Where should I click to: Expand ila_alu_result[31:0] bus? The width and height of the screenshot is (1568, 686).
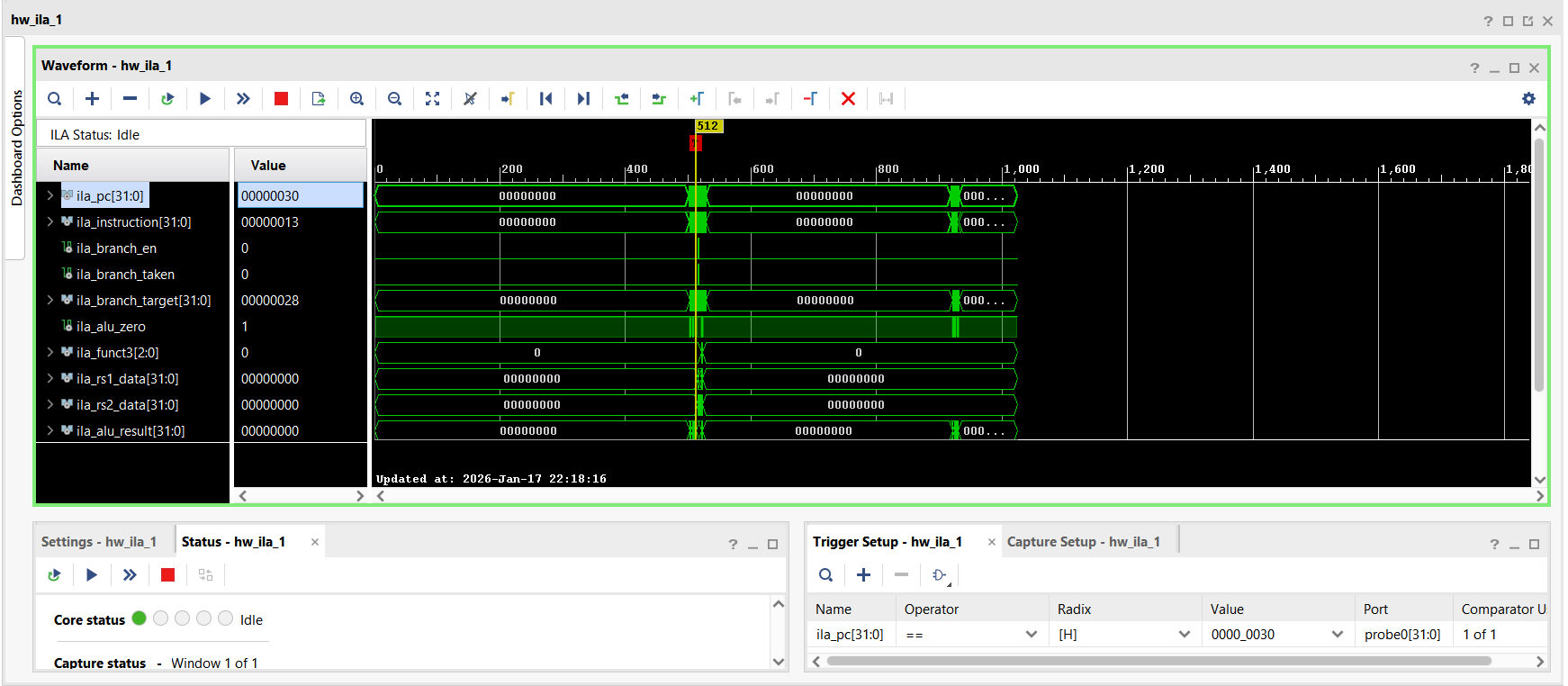click(x=50, y=430)
